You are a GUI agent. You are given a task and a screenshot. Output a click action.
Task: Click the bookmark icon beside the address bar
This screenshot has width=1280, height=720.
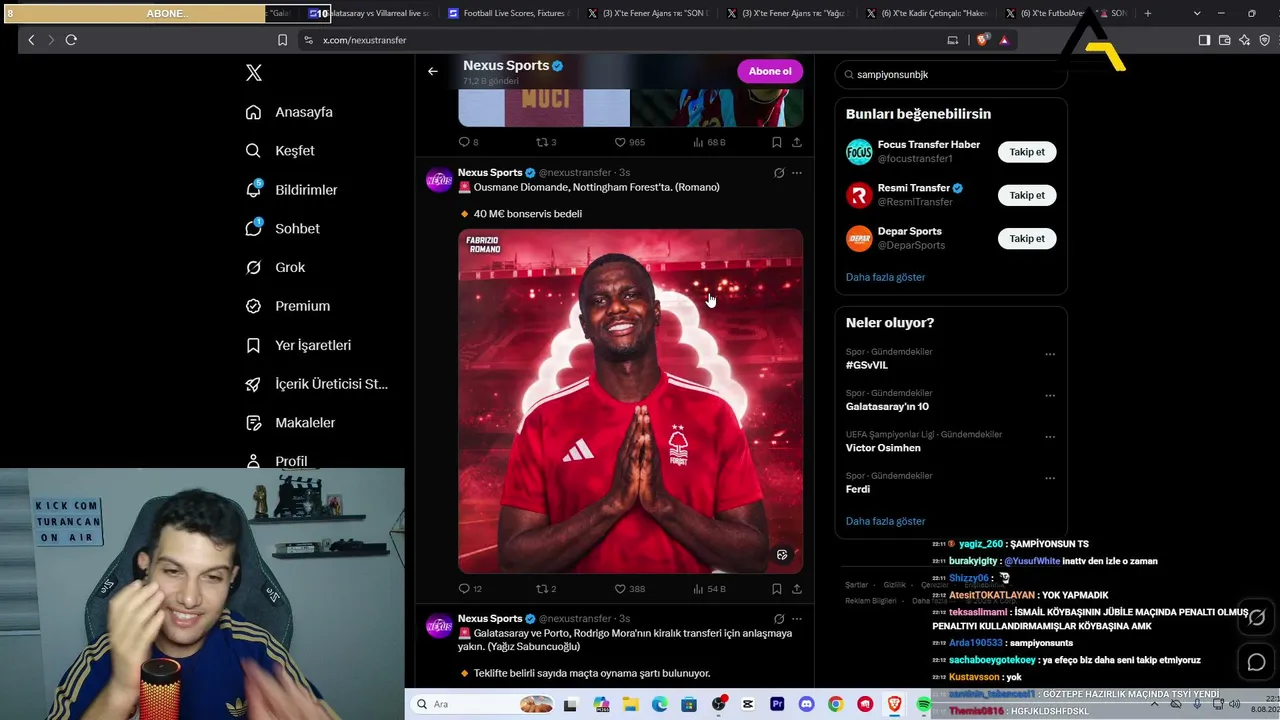tap(282, 40)
